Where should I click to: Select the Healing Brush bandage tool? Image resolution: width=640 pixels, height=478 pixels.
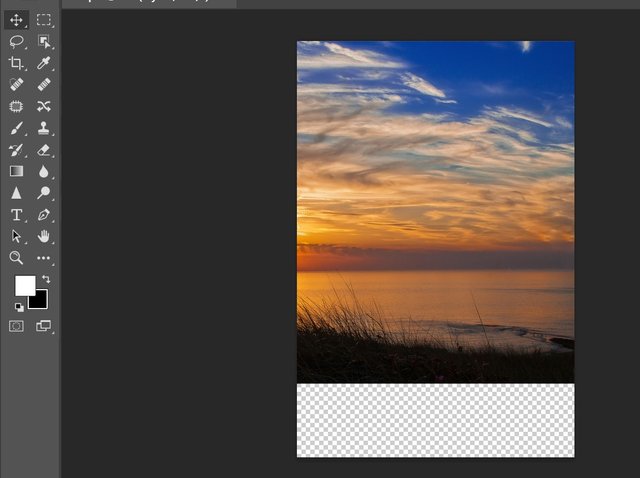[44, 84]
